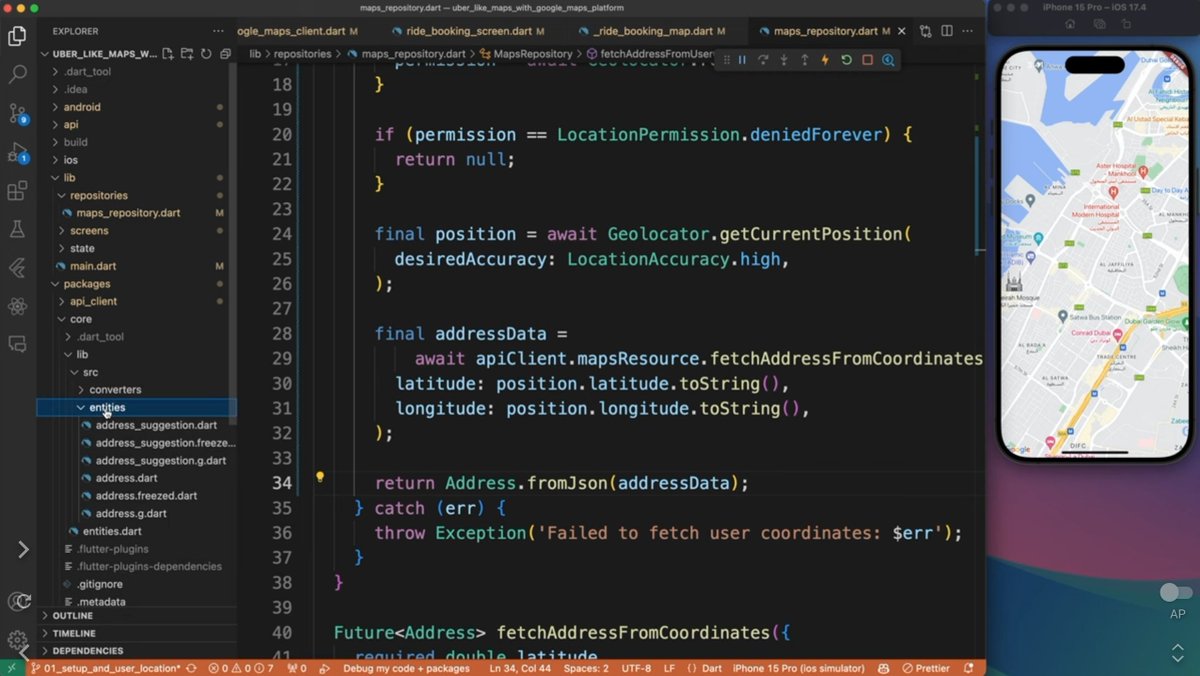Open editor more actions ellipsis
This screenshot has height=676, width=1200.
tap(967, 31)
